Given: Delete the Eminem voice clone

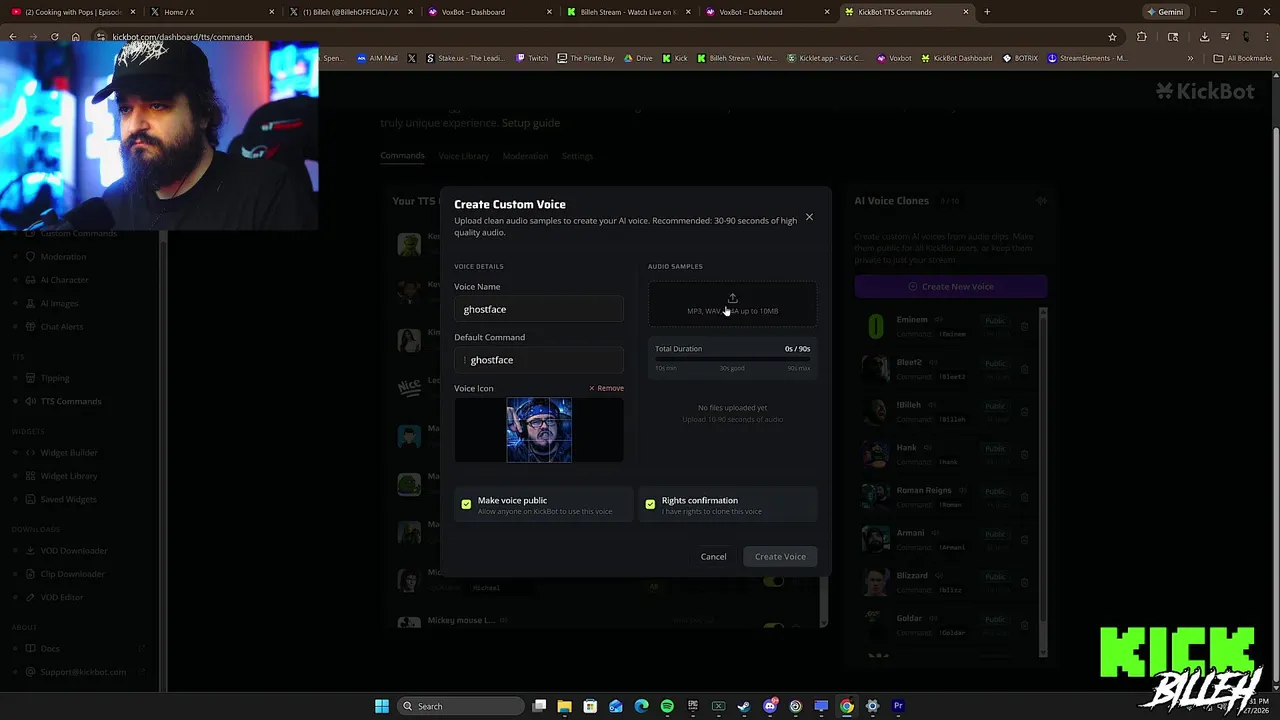Looking at the screenshot, I should point(1024,326).
